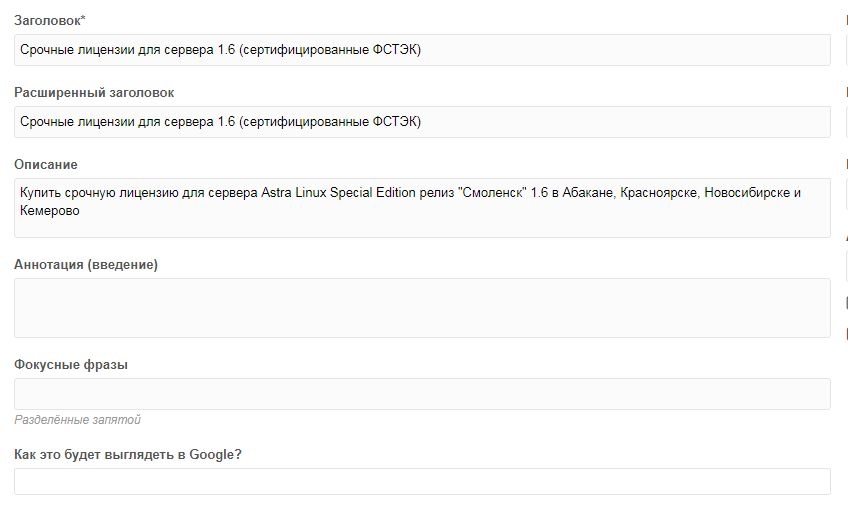848x530 pixels.
Task: Click the word 'Смоленск' in the description
Action: [492, 193]
